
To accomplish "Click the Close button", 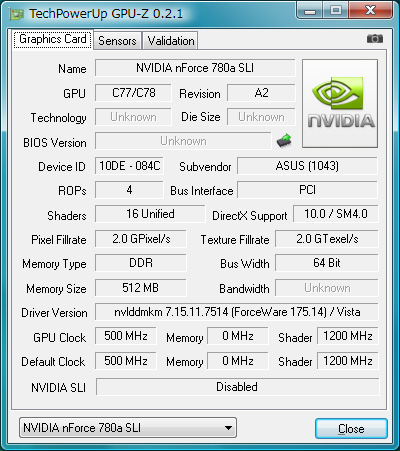I will [351, 429].
